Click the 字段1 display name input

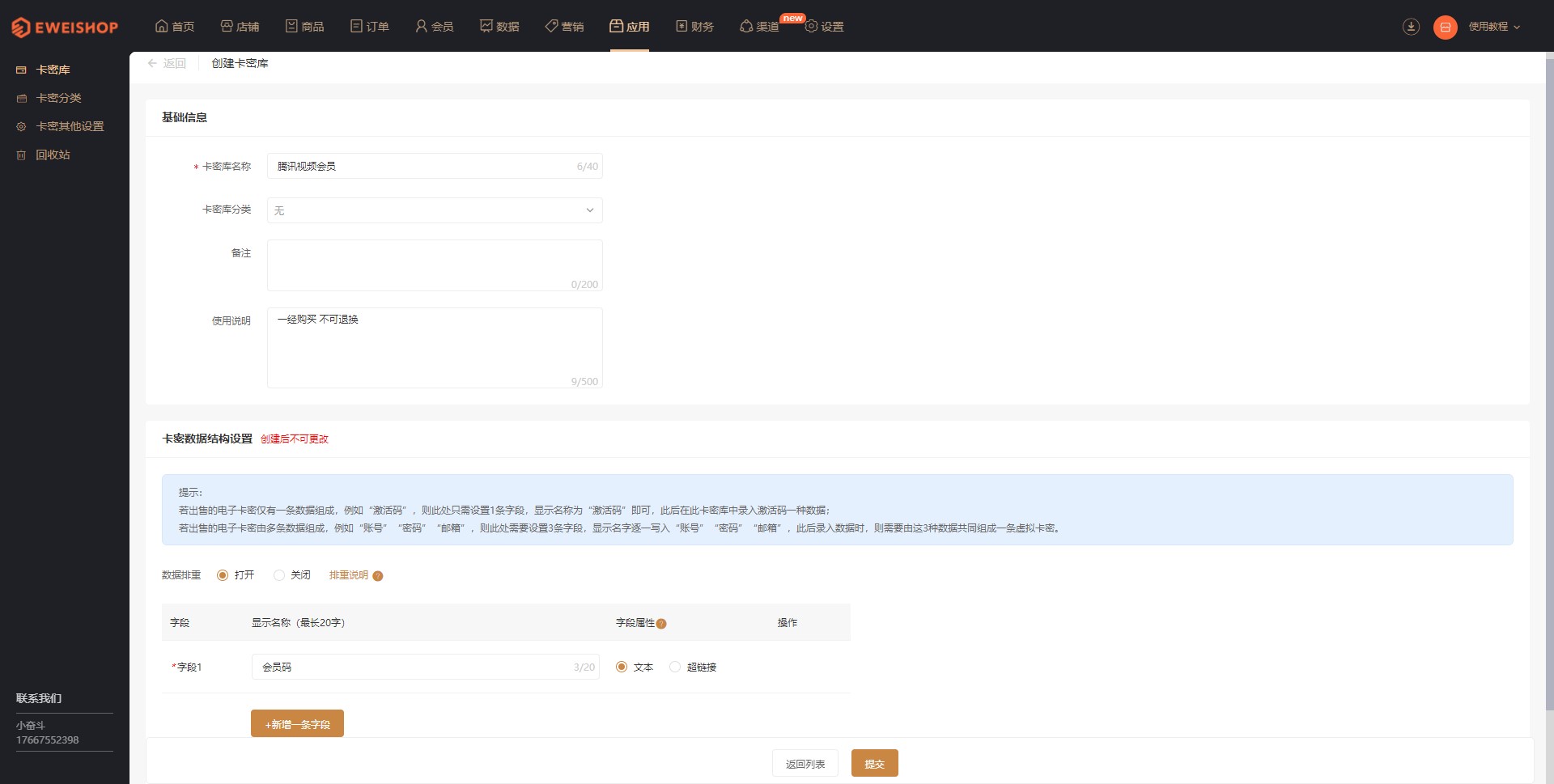(x=425, y=667)
